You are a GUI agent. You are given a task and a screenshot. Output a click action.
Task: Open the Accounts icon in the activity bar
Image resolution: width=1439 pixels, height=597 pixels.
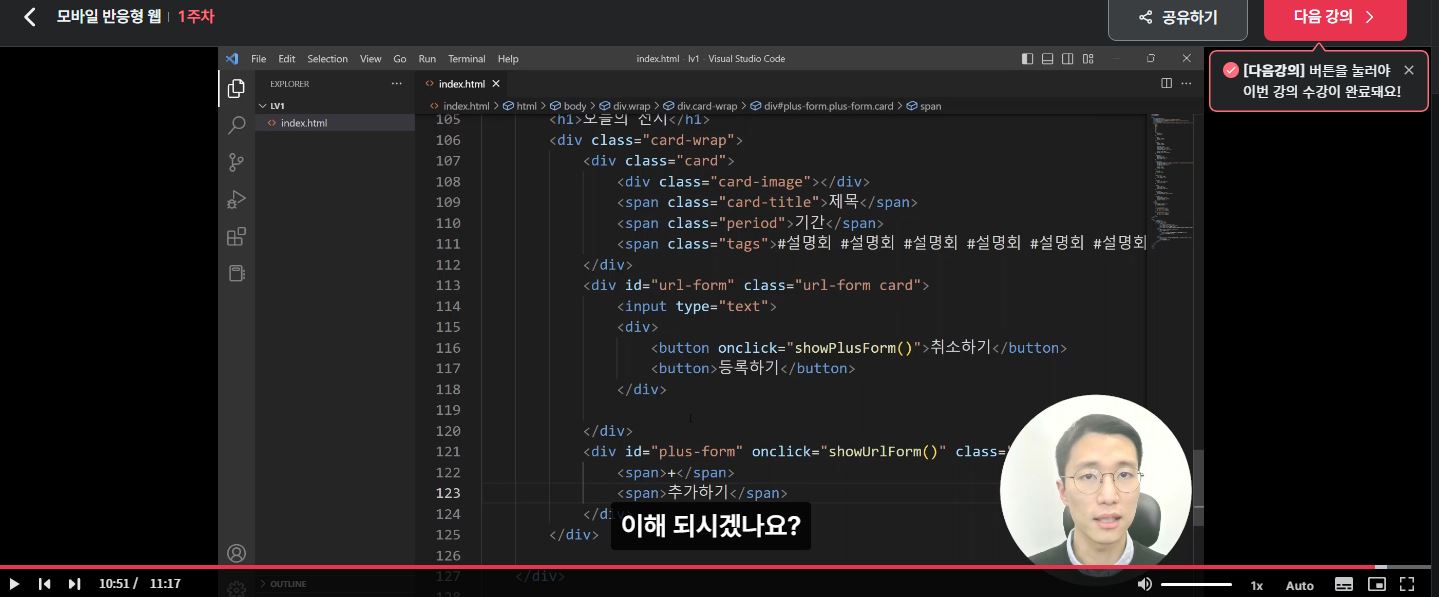point(236,553)
